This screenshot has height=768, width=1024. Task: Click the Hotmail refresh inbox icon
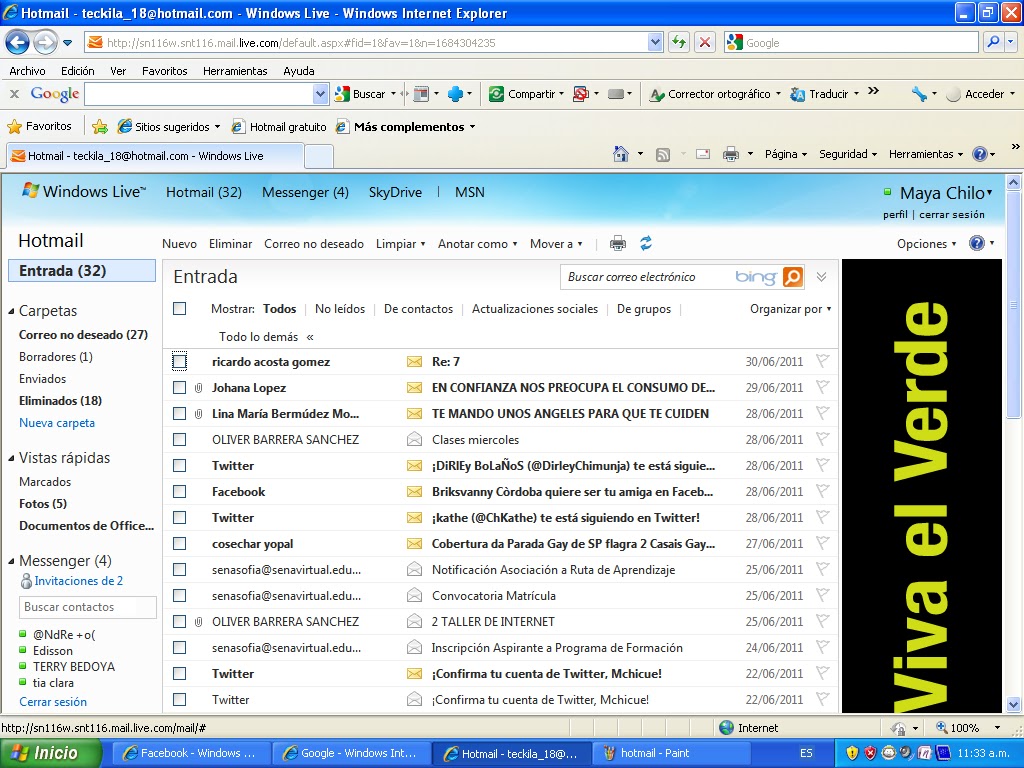(x=646, y=244)
